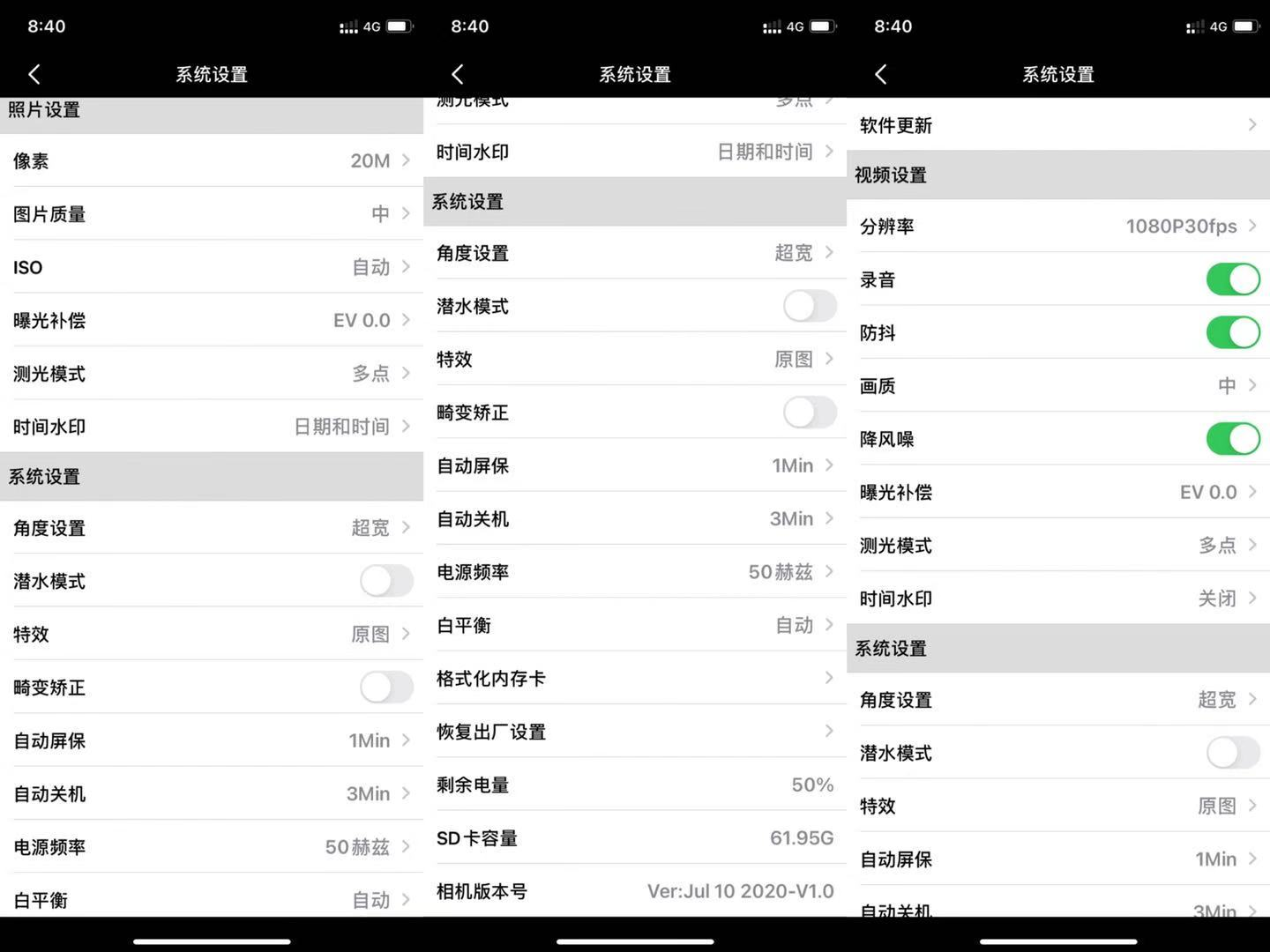Open 图片质量 chevron on left screen
This screenshot has height=952, width=1270.
click(406, 213)
